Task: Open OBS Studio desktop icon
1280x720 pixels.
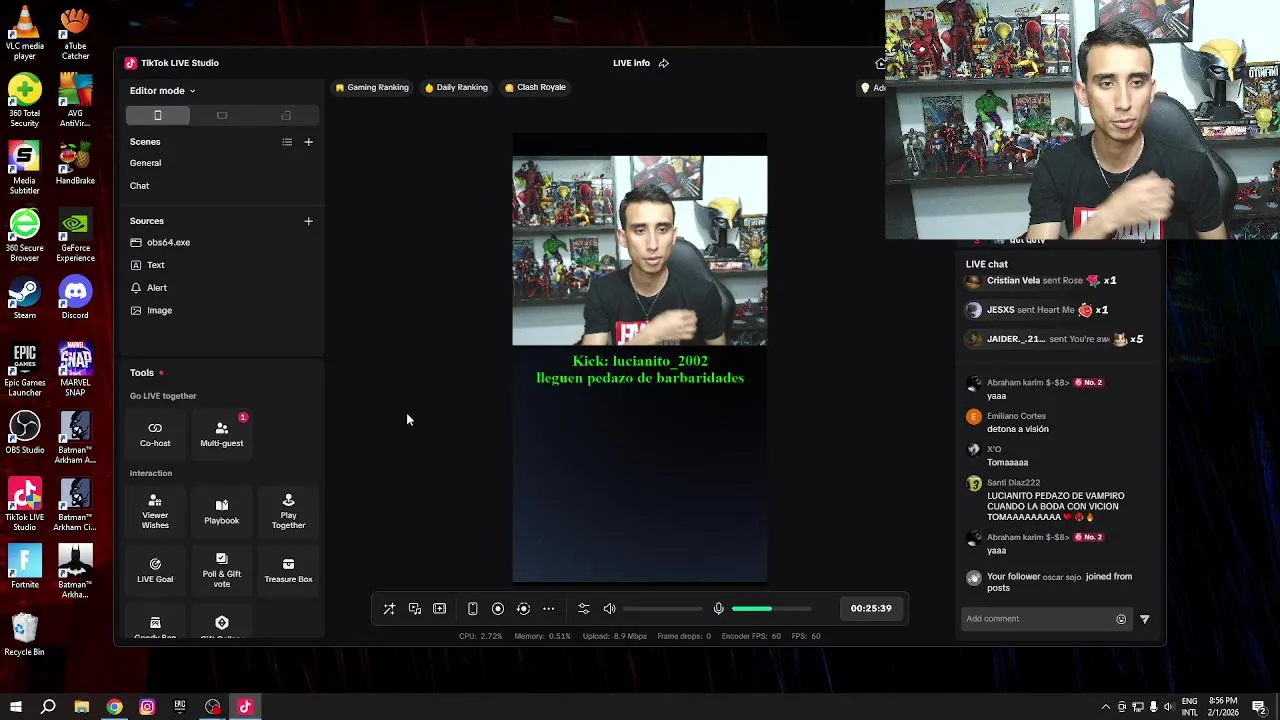Action: tap(24, 433)
